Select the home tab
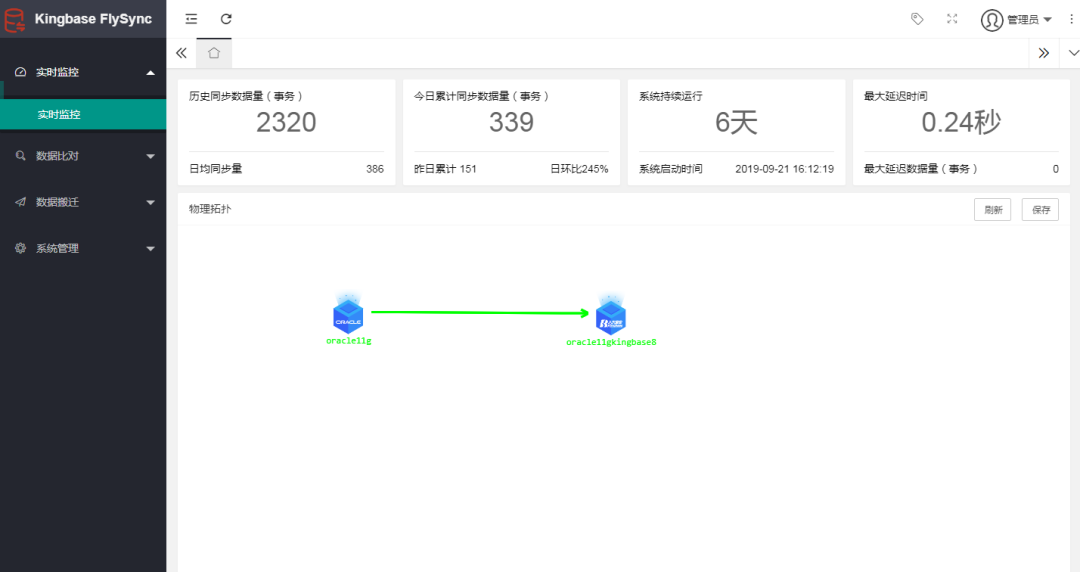Screen dimensions: 1080x572 [x=214, y=53]
